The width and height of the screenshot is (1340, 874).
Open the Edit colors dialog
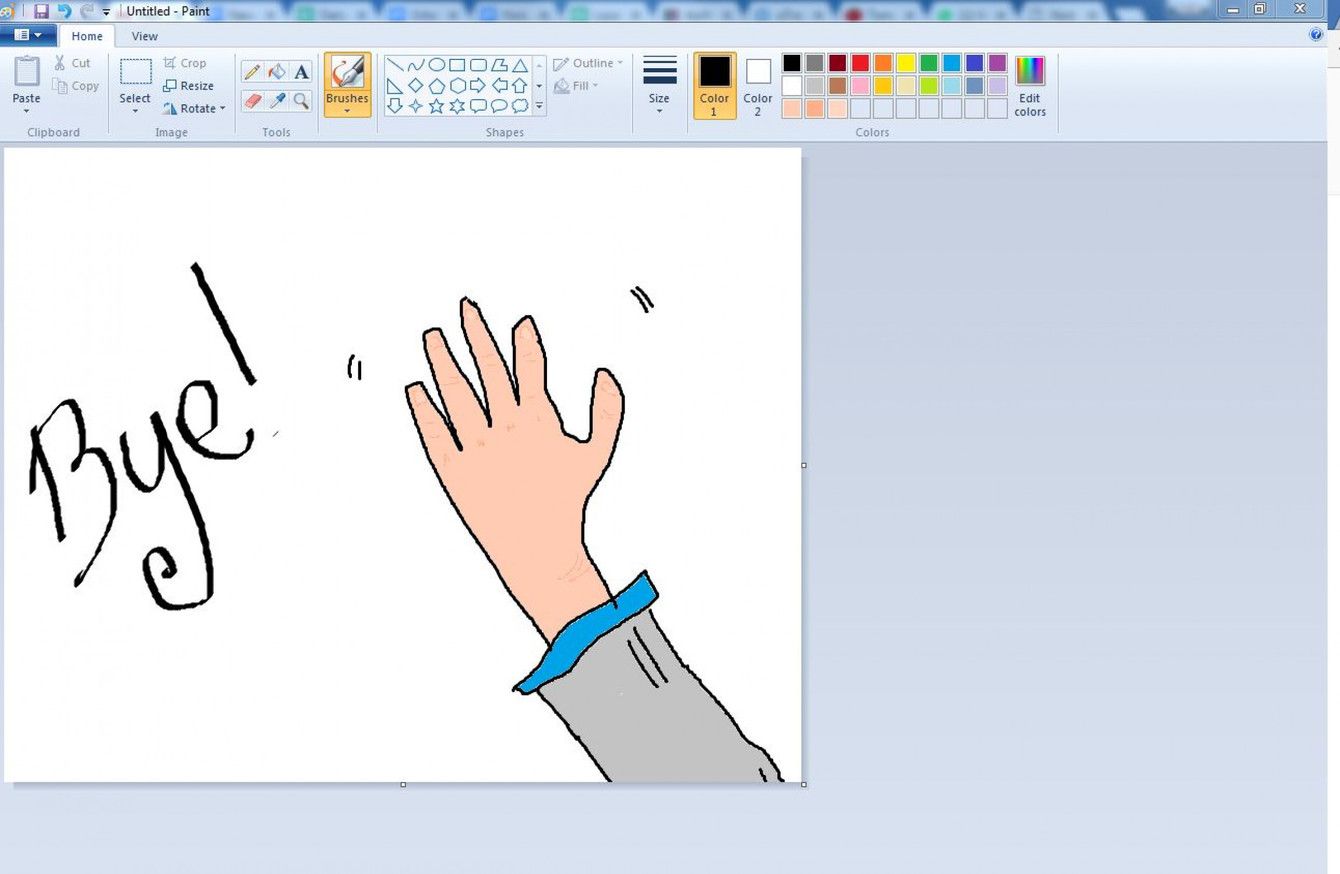1029,87
